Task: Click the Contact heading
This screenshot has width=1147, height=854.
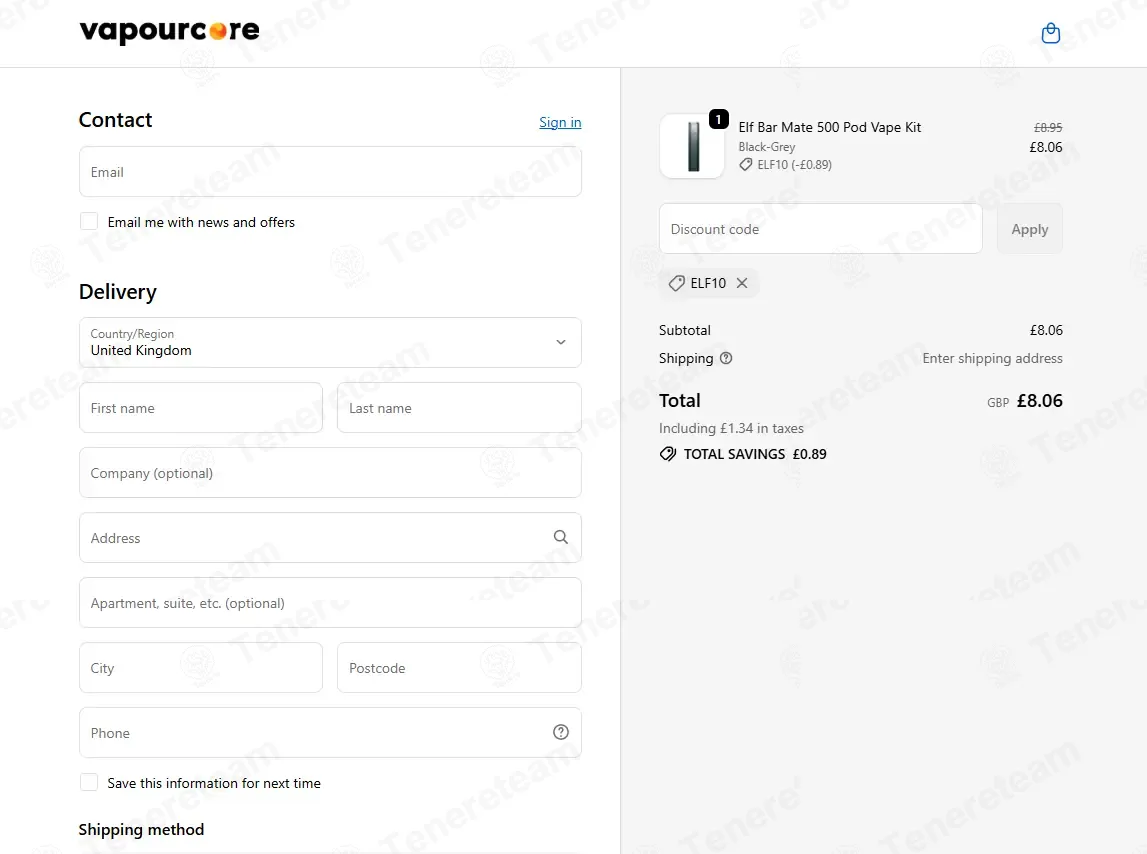Action: 116,120
